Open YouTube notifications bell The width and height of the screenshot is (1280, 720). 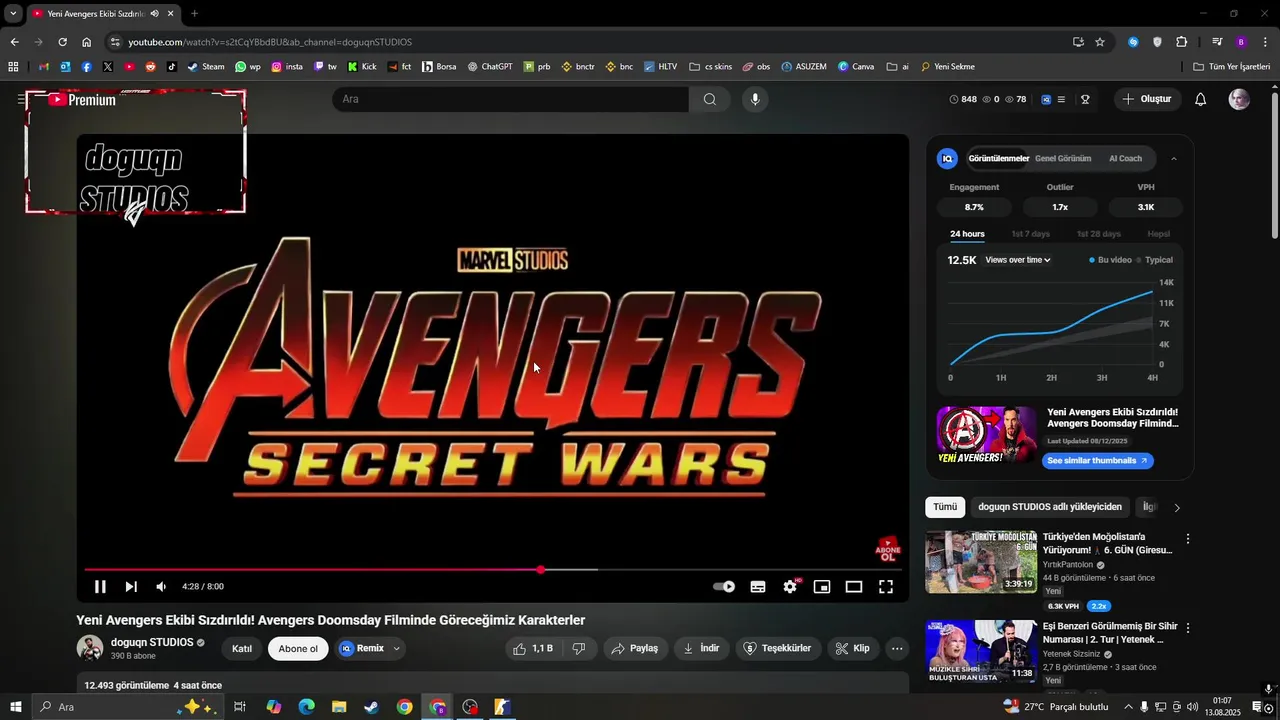1201,99
